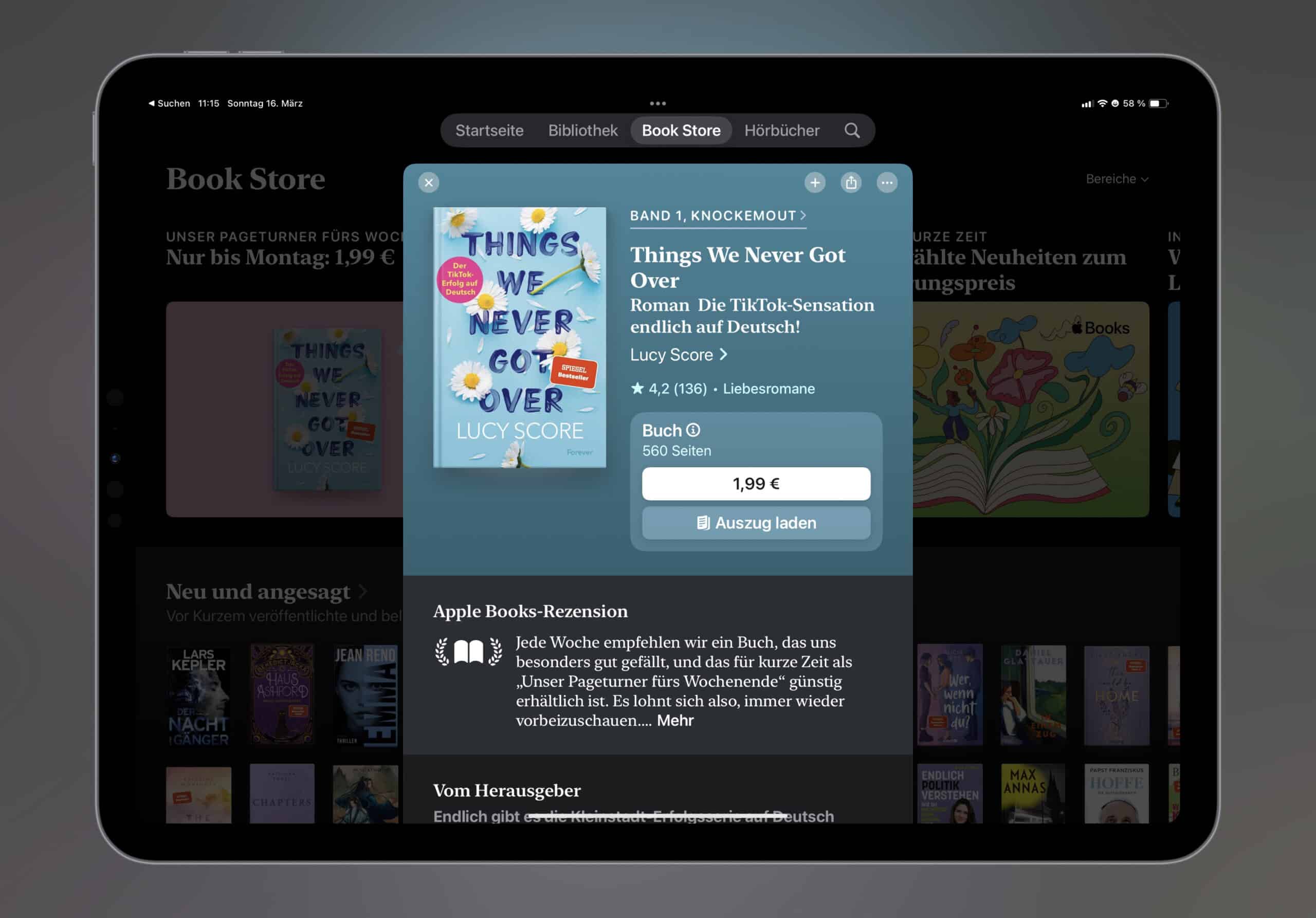Image resolution: width=1316 pixels, height=918 pixels.
Task: Select the Book Store tab
Action: click(x=681, y=131)
